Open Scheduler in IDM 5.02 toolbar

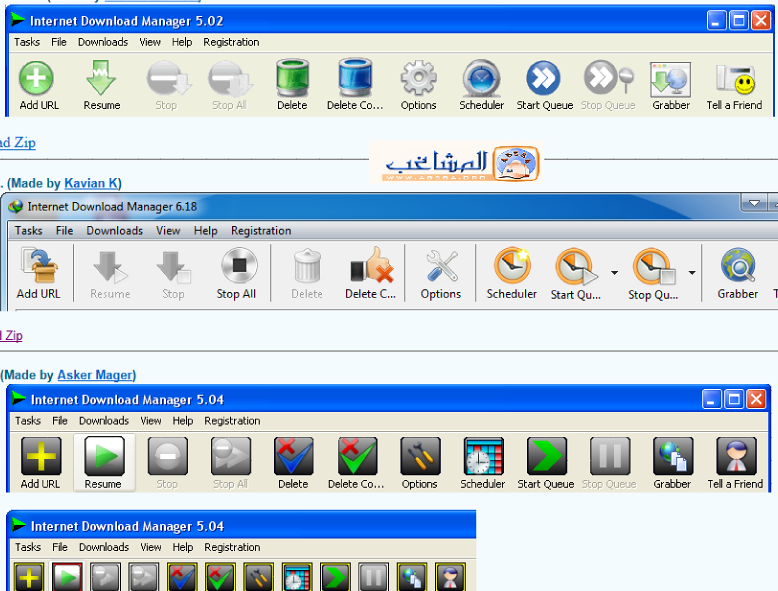coord(481,85)
